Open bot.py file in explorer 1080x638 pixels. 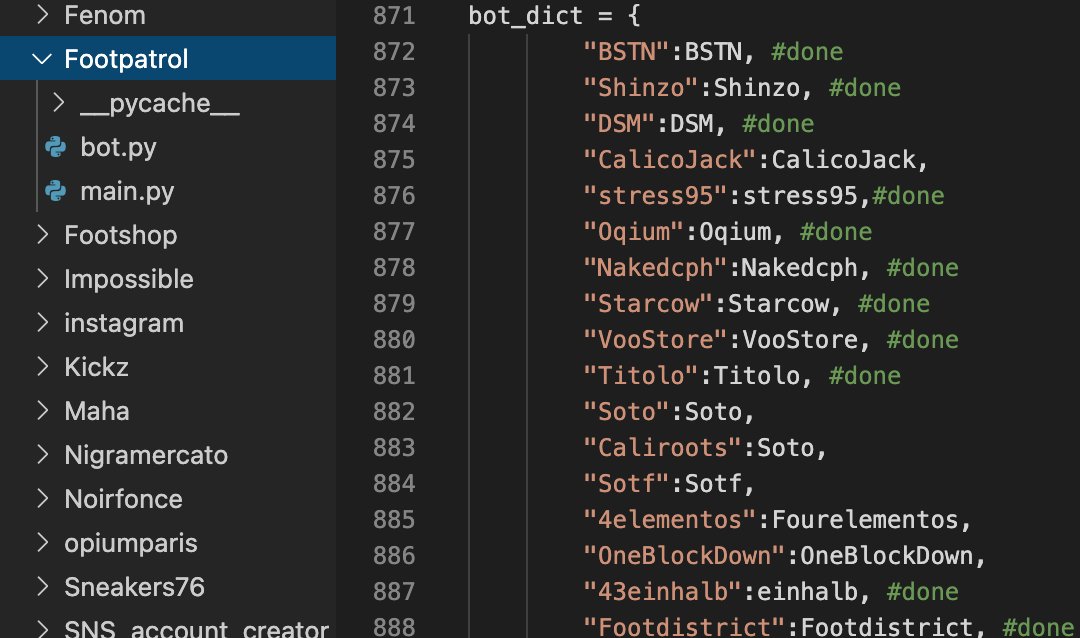click(x=118, y=147)
